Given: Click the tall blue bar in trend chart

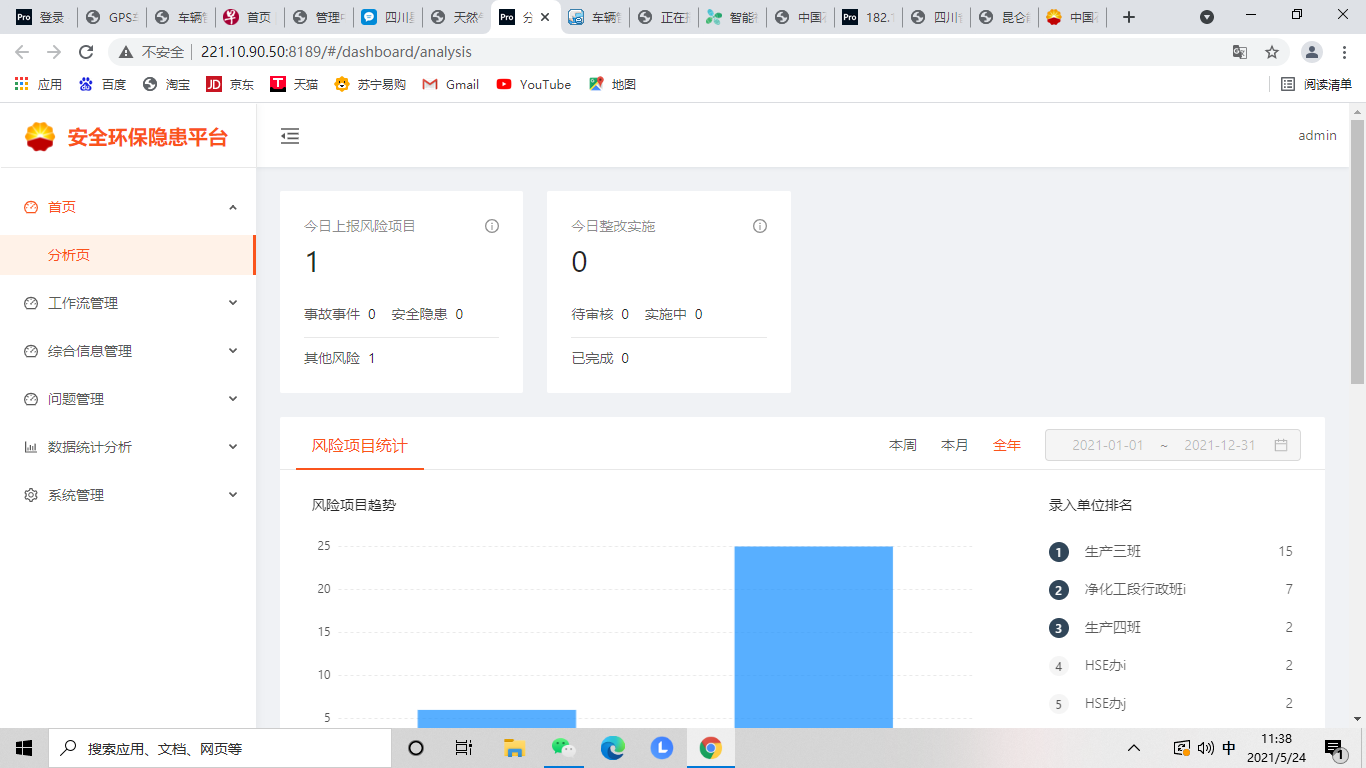Looking at the screenshot, I should (814, 637).
